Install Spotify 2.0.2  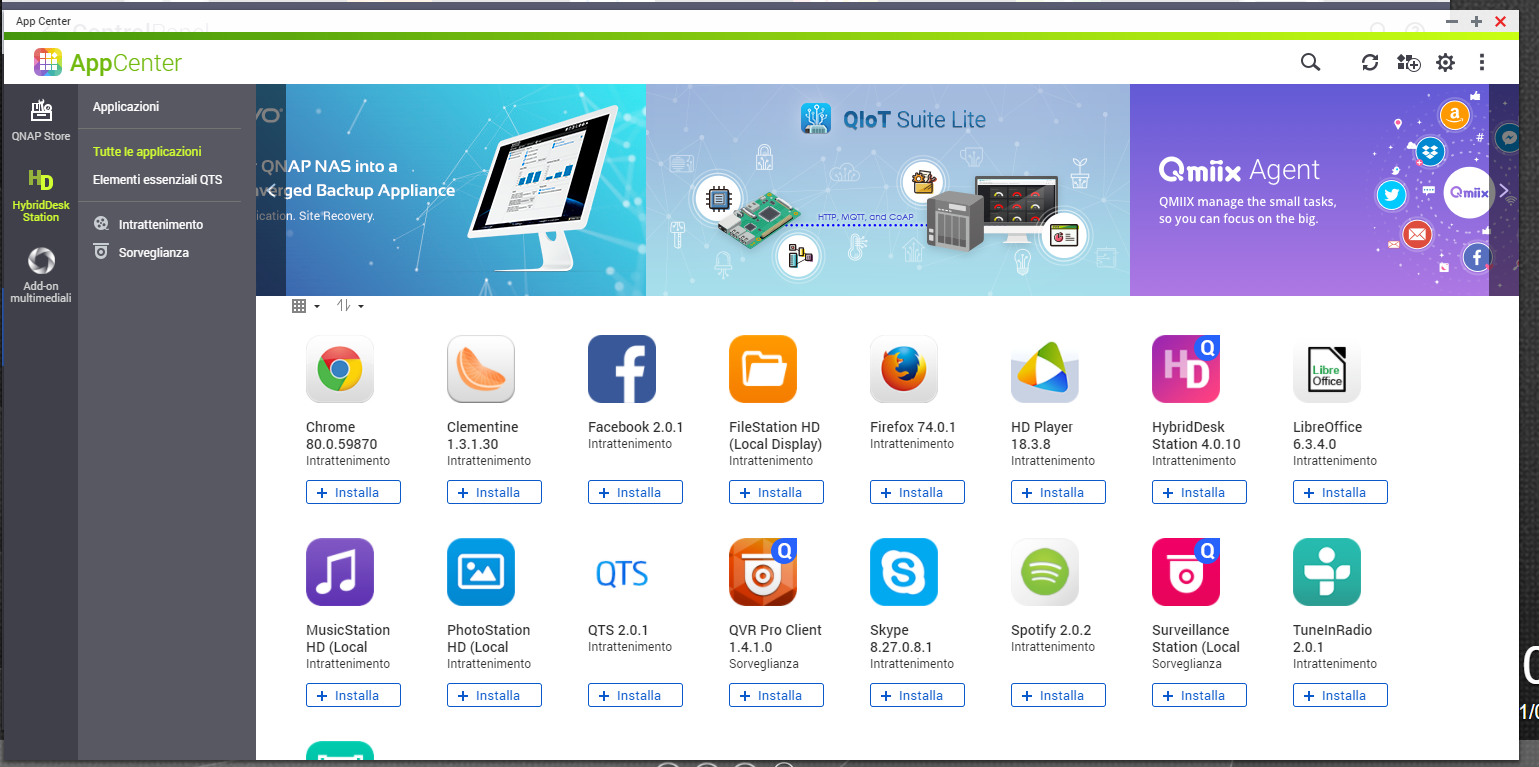coord(1058,695)
